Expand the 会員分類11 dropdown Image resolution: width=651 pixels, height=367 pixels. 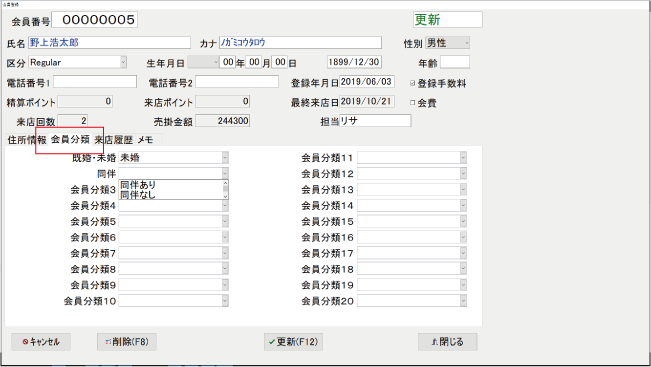[463, 158]
